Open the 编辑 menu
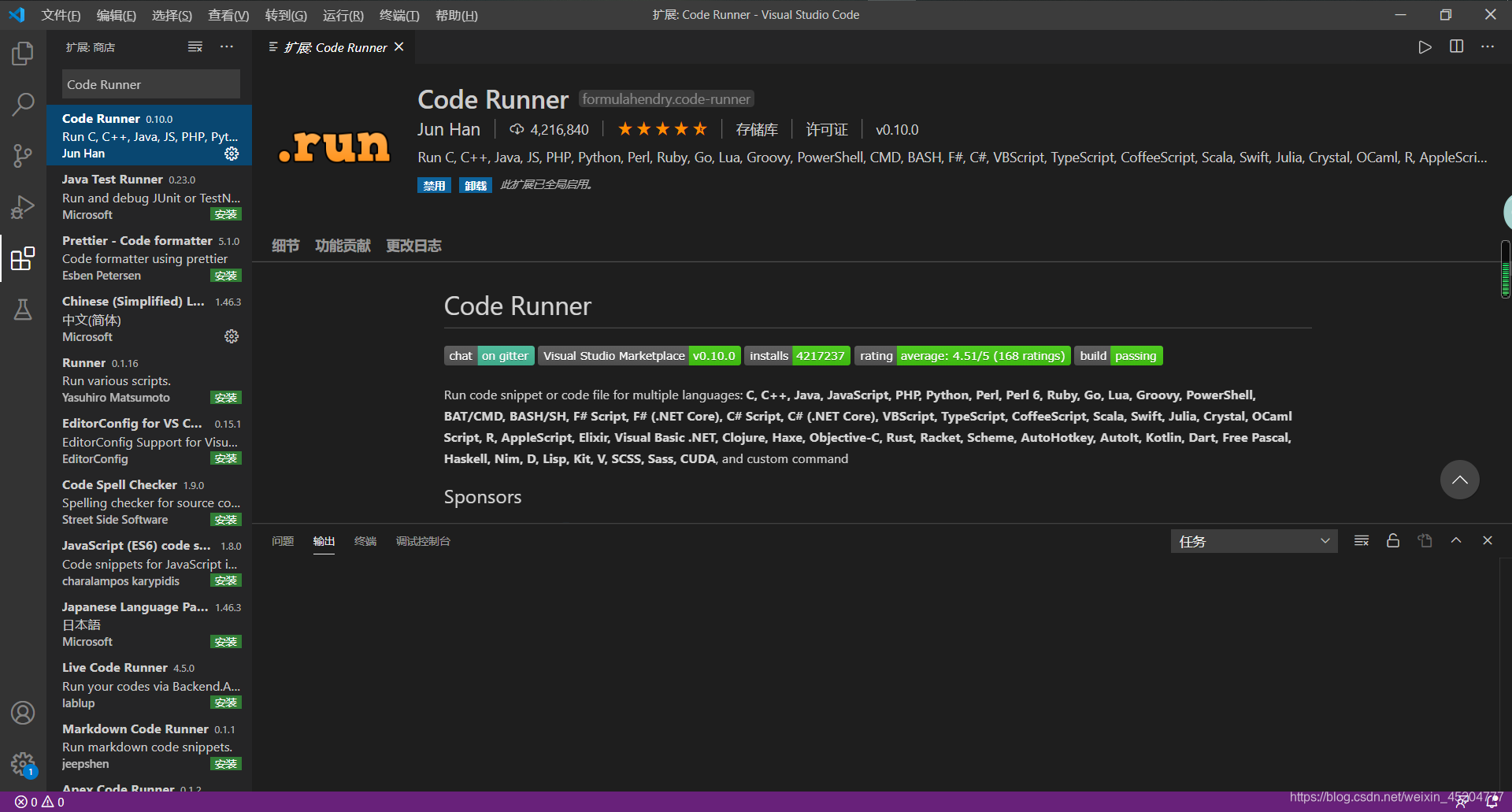This screenshot has height=812, width=1512. pos(116,15)
